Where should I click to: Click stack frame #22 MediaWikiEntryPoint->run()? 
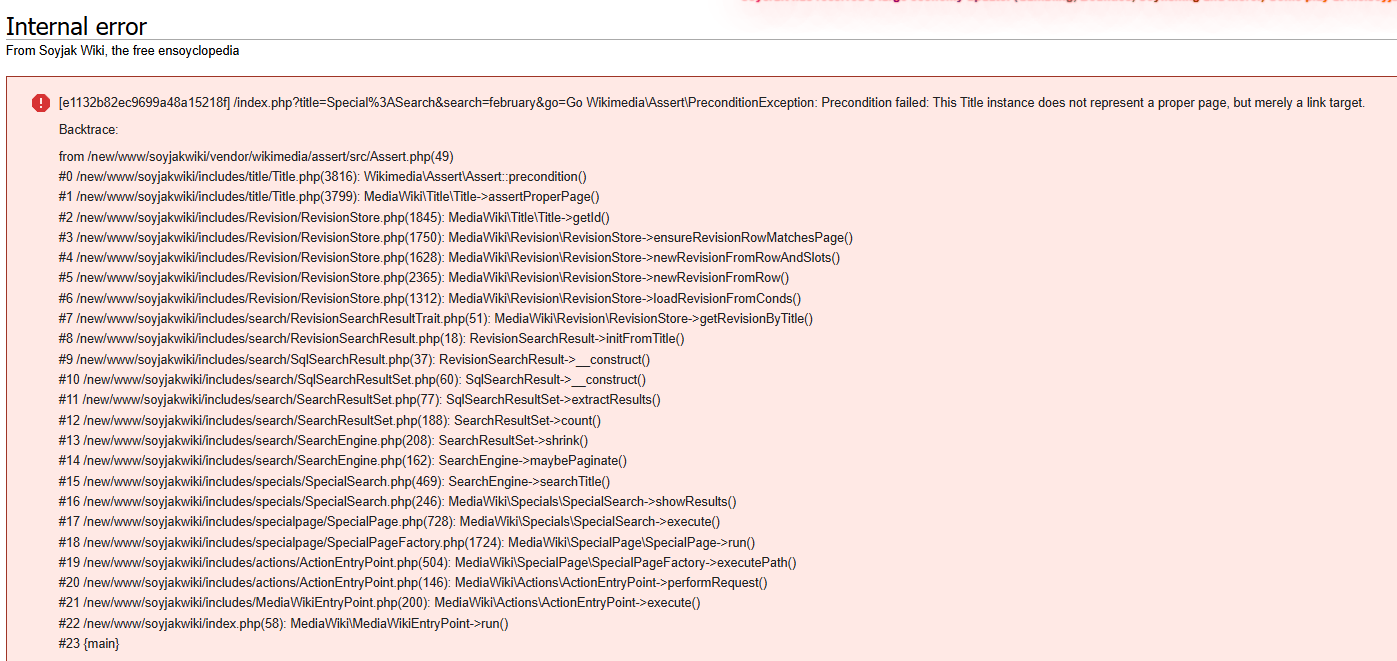(283, 624)
